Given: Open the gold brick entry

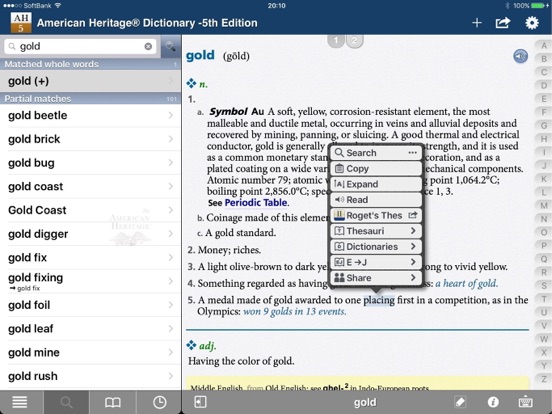Looking at the screenshot, I should pyautogui.click(x=90, y=139).
